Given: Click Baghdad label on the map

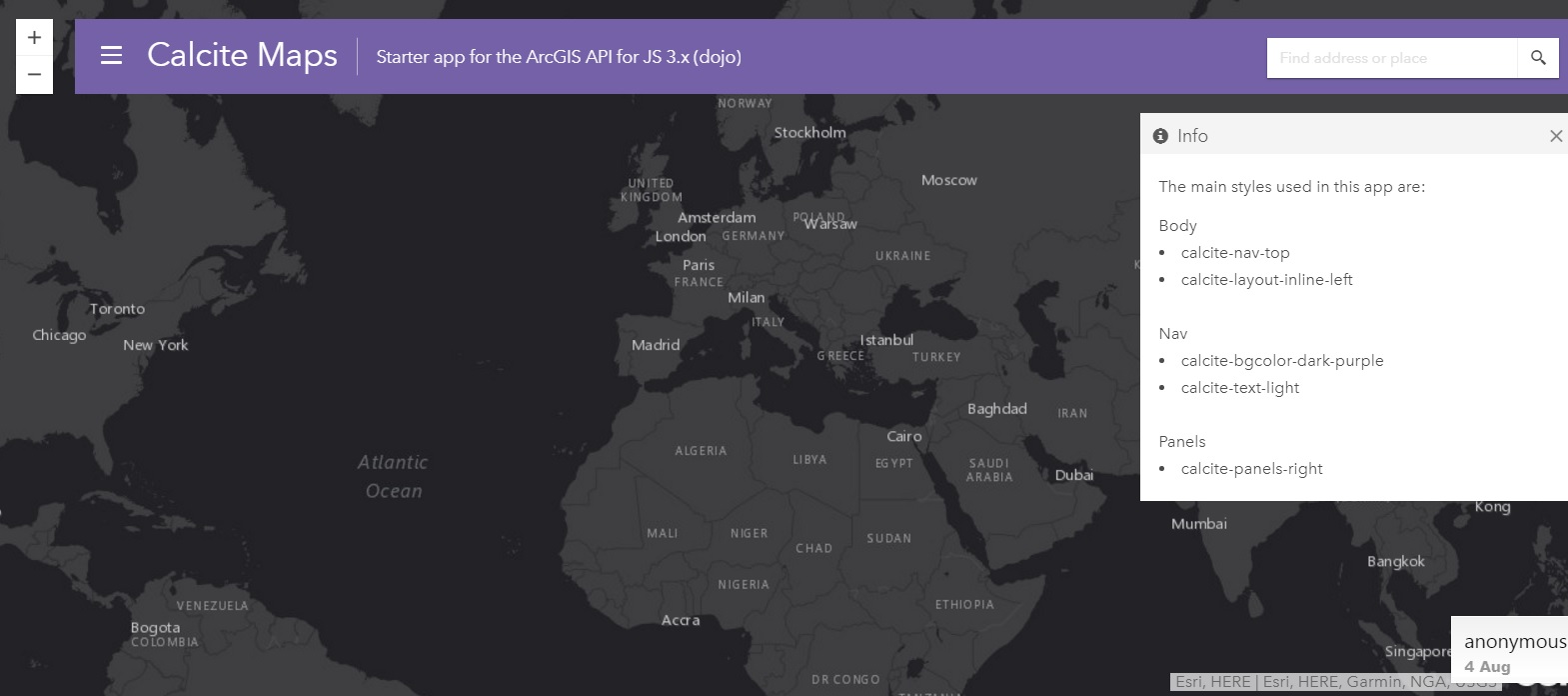Looking at the screenshot, I should [x=997, y=409].
